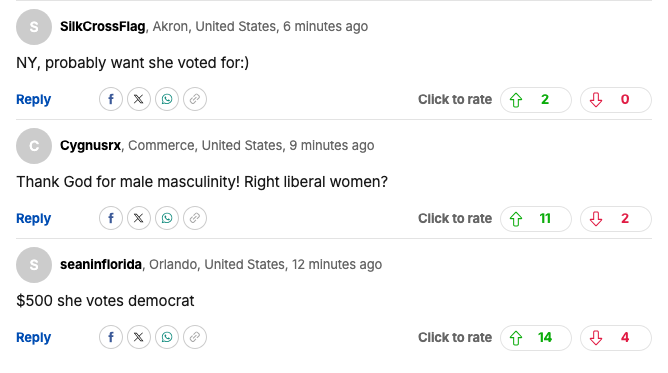The height and width of the screenshot is (373, 668).
Task: Share SilkCrossFlag's comment on X
Action: pyautogui.click(x=139, y=99)
